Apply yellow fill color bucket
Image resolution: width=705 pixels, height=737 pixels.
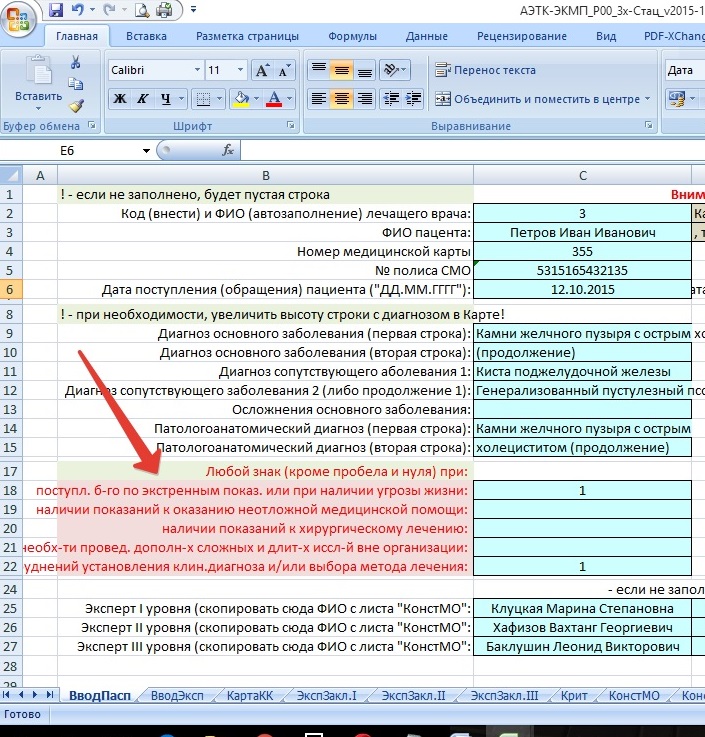click(242, 99)
